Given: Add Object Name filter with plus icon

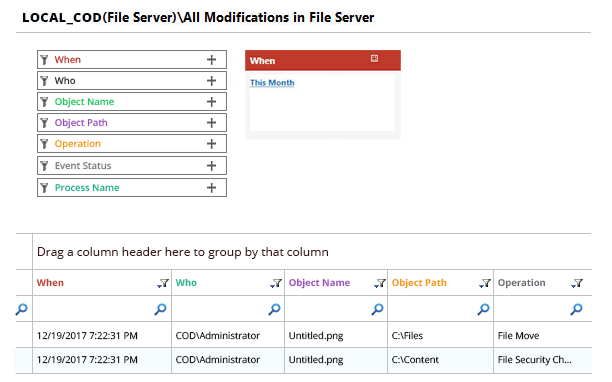Looking at the screenshot, I should point(212,102).
